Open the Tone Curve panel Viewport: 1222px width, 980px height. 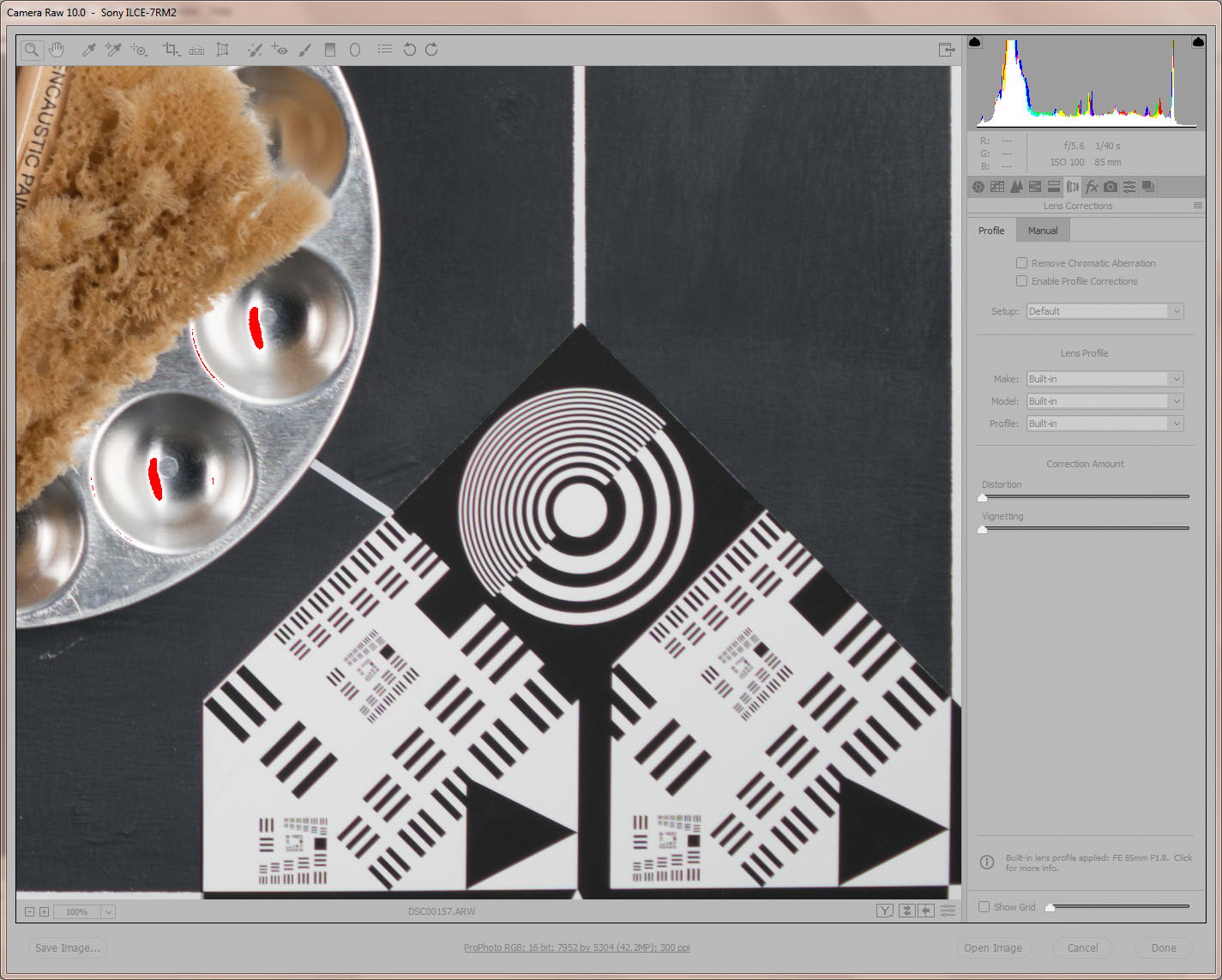point(997,187)
